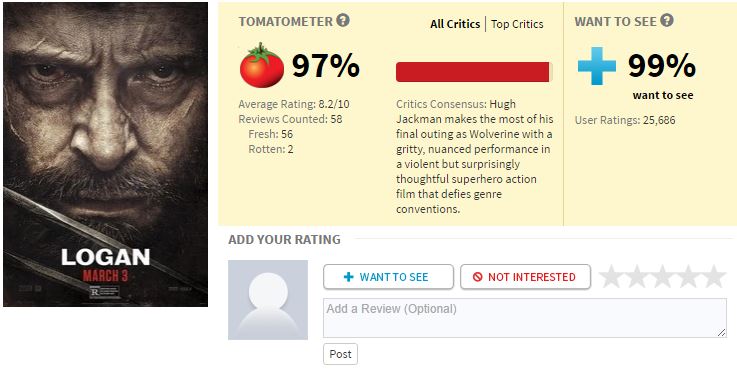Click the Want To See help icon
Image resolution: width=737 pixels, height=371 pixels.
(x=666, y=20)
